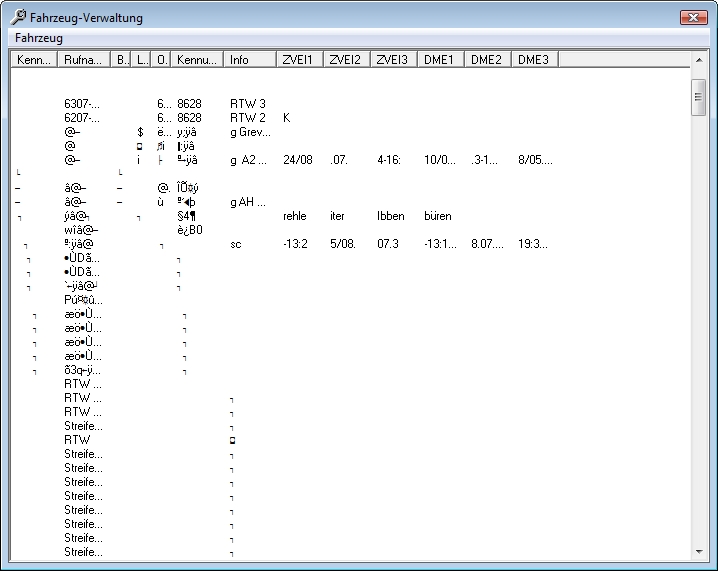Select the ZVEI3 column header

point(393,60)
